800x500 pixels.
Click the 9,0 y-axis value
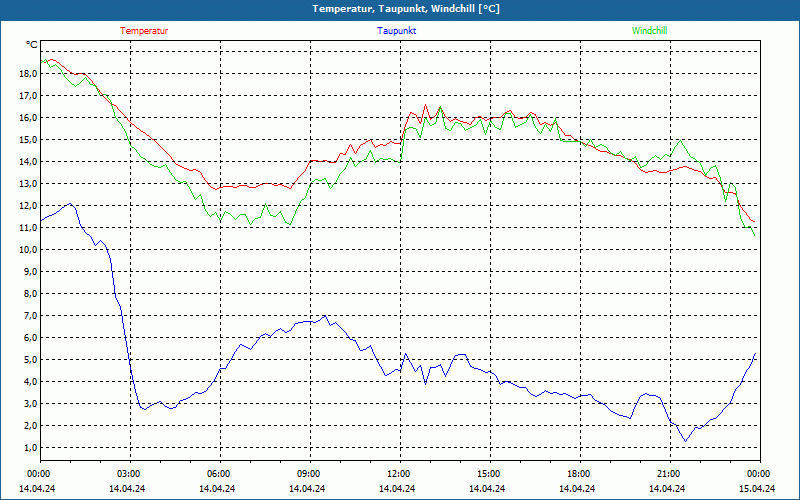coord(30,271)
